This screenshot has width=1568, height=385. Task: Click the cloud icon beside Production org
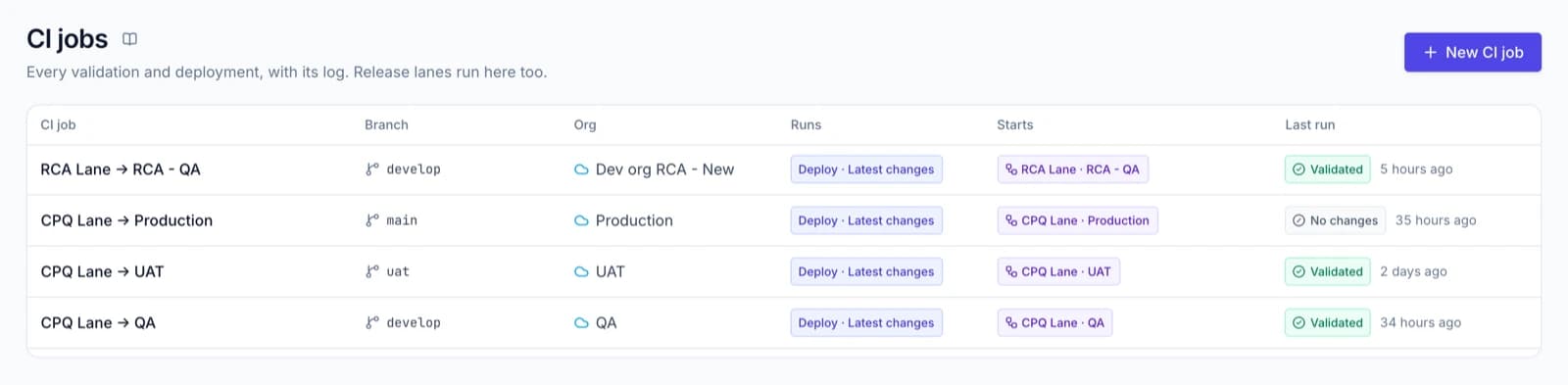pos(581,220)
